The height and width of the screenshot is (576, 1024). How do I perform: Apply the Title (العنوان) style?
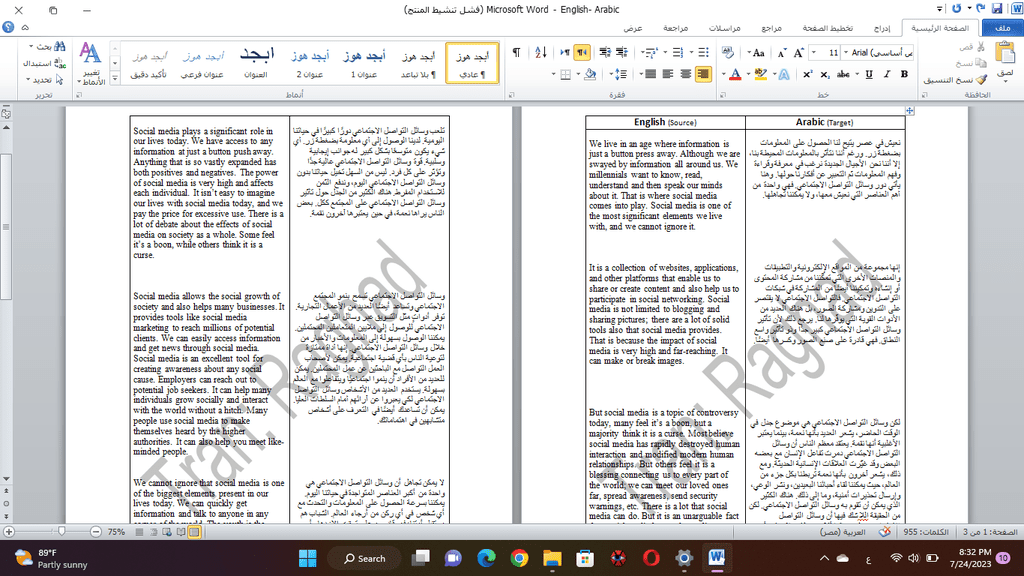256,63
